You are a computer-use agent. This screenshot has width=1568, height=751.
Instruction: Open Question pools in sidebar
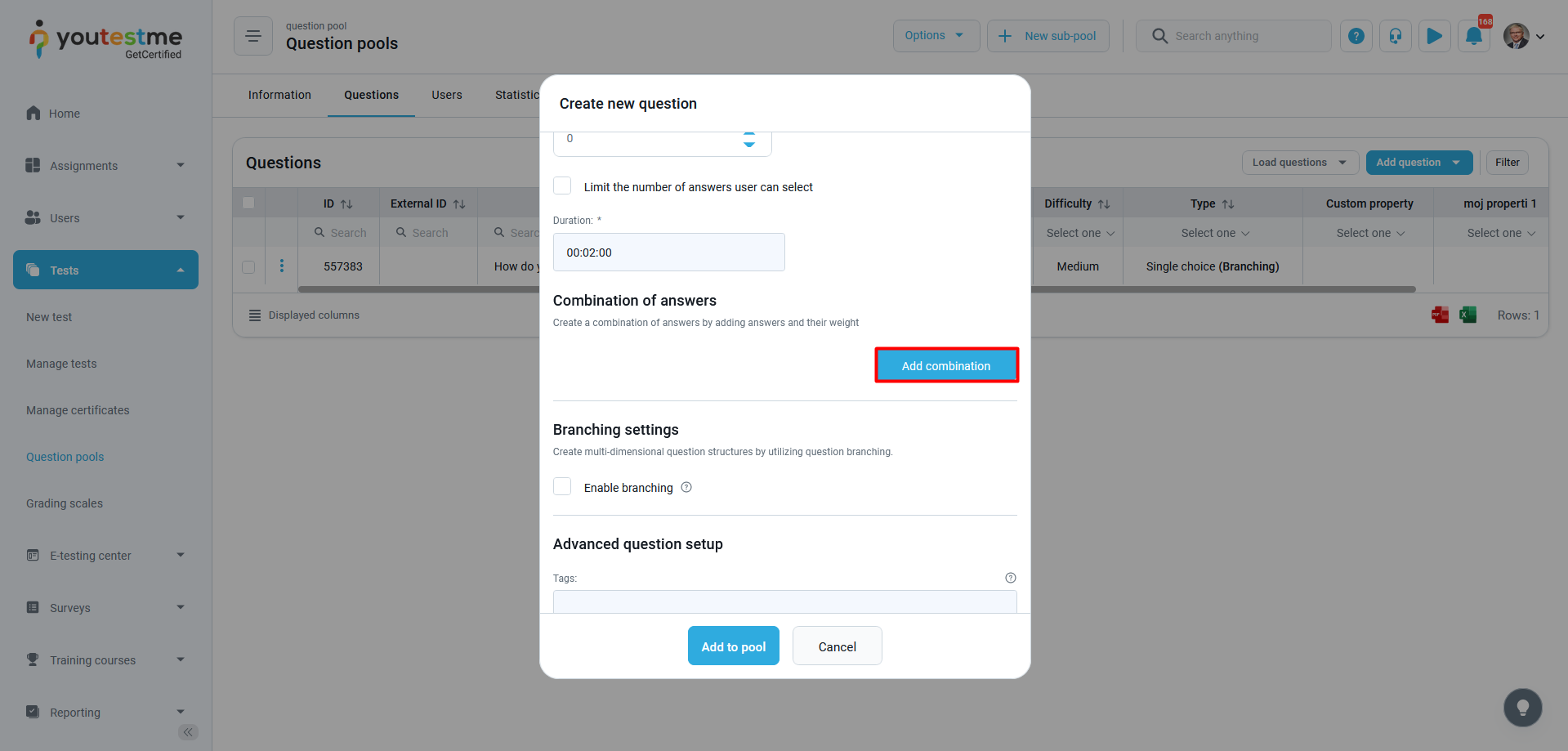[x=65, y=457]
